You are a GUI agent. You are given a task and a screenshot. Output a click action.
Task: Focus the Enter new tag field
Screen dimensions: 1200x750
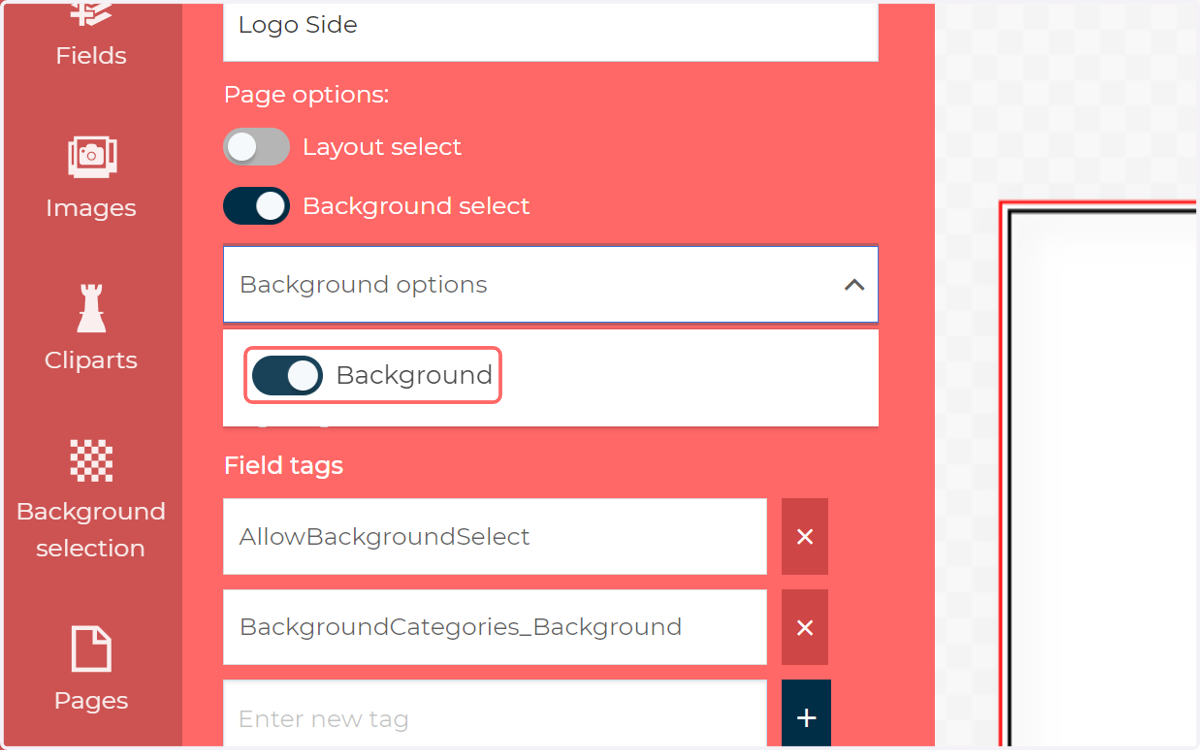tap(495, 714)
